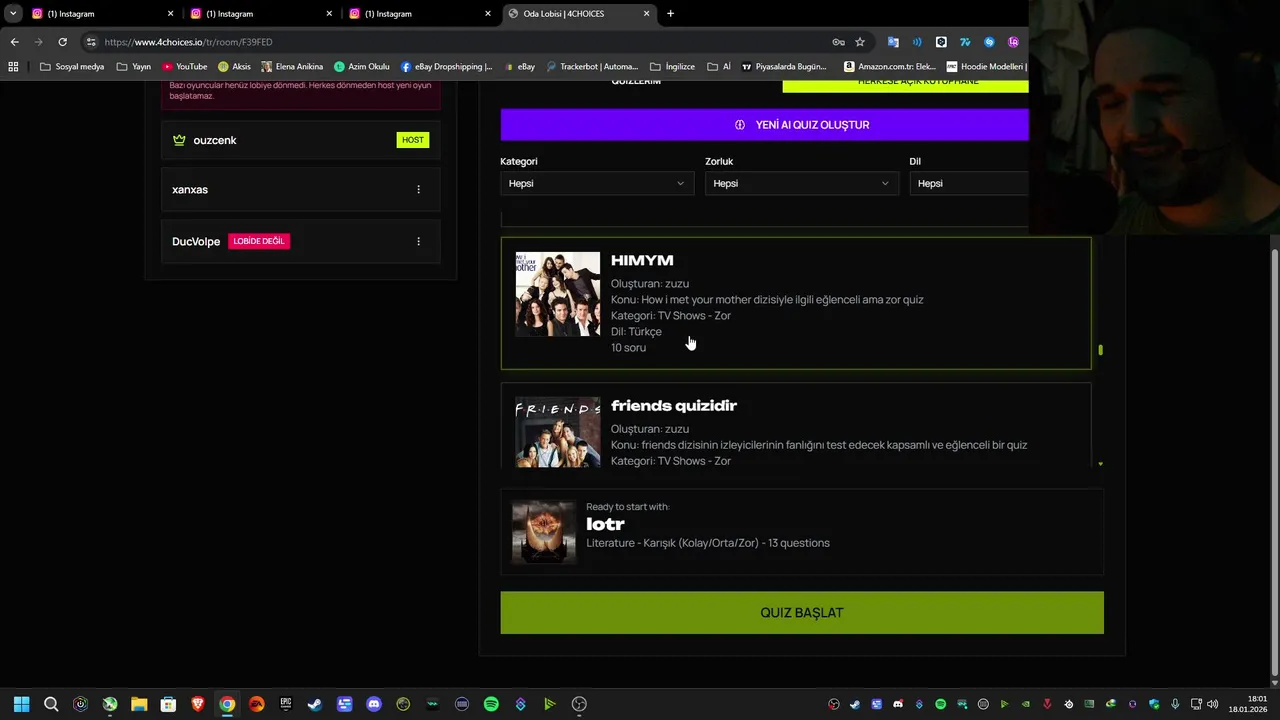This screenshot has height=720, width=1280.
Task: Expand the Kategori dropdown
Action: coord(596,183)
